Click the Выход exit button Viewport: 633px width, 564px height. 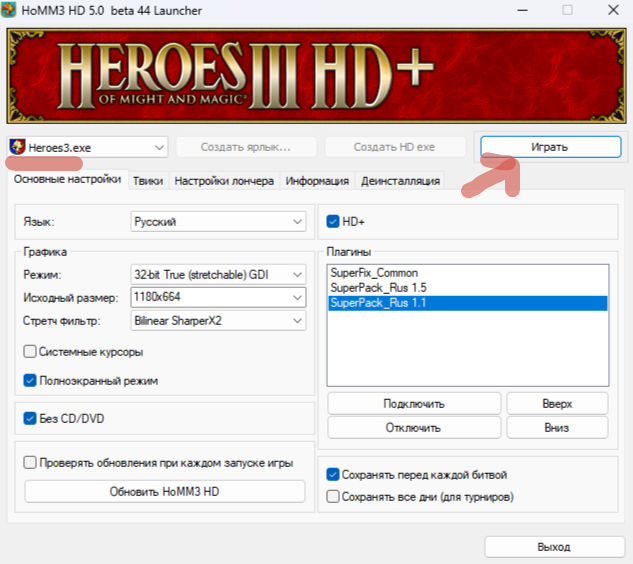click(554, 547)
